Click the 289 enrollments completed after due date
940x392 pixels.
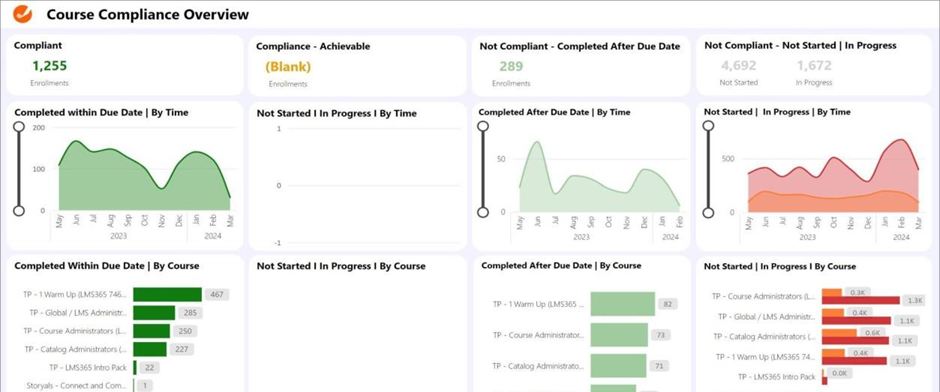[x=511, y=66]
